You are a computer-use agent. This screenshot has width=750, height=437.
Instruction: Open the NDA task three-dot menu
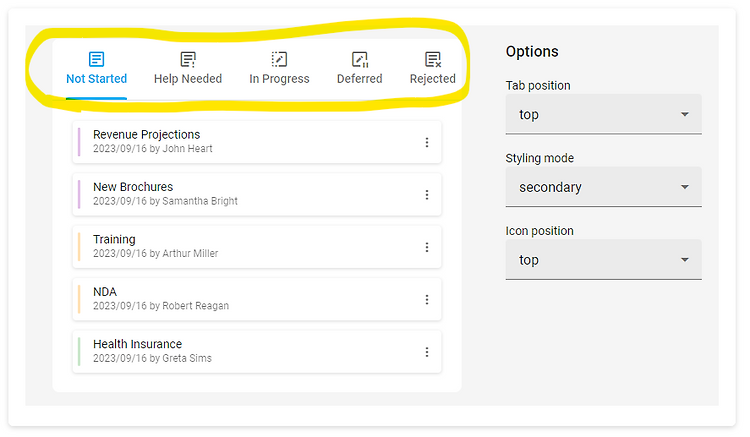pos(427,300)
